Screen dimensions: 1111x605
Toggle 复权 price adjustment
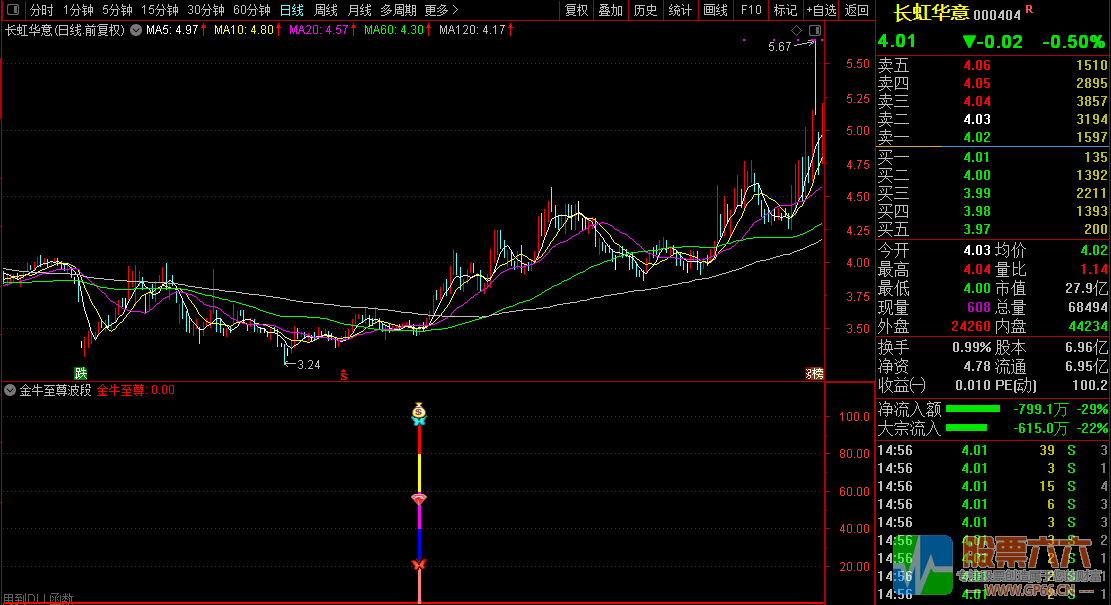[577, 10]
